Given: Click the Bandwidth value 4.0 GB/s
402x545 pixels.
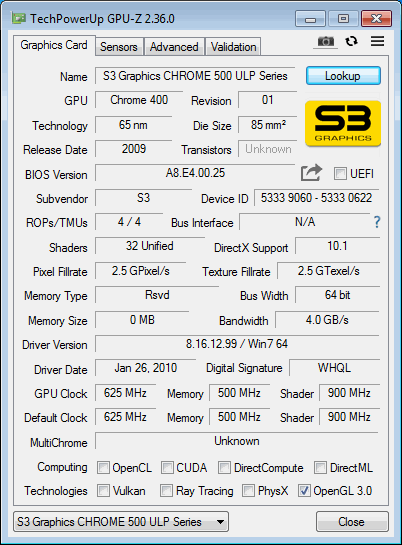Looking at the screenshot, I should 327,319.
